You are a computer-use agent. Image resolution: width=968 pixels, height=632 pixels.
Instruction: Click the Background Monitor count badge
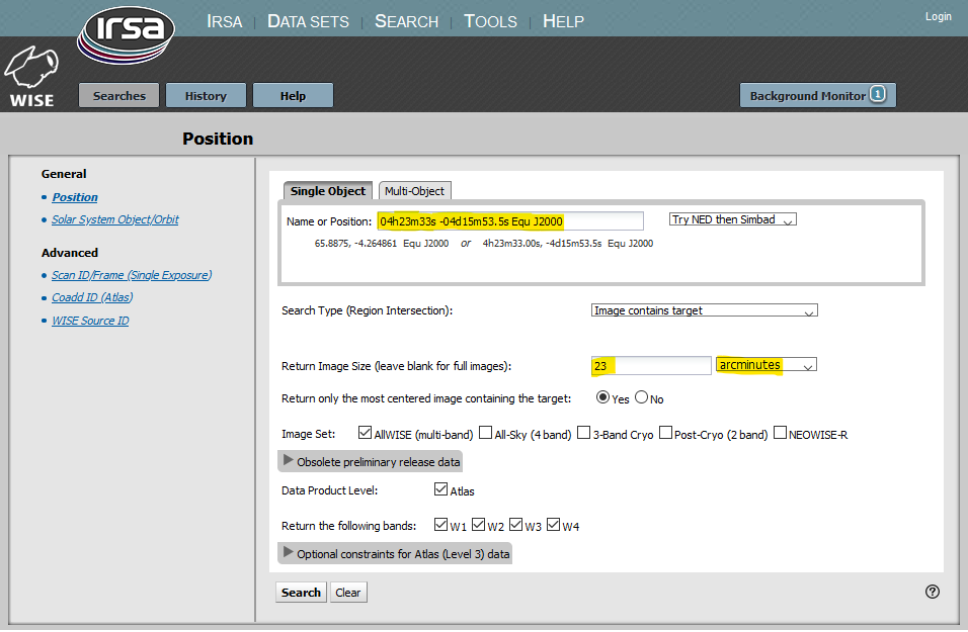click(878, 94)
